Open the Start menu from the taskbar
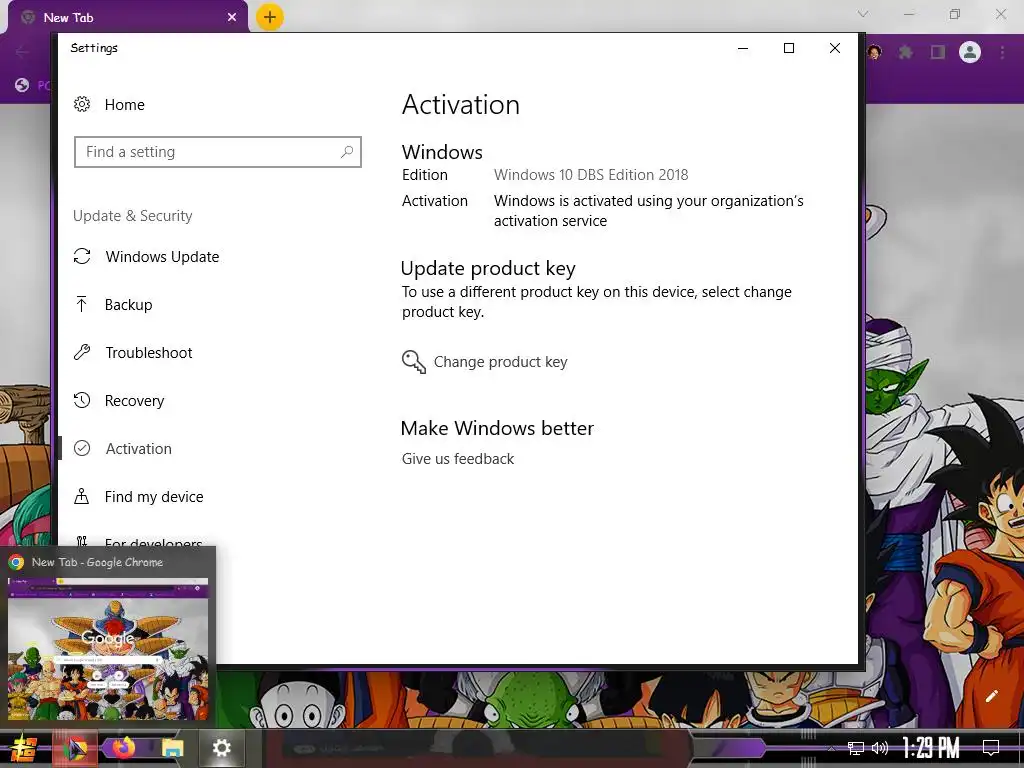The width and height of the screenshot is (1024, 768). (x=24, y=748)
